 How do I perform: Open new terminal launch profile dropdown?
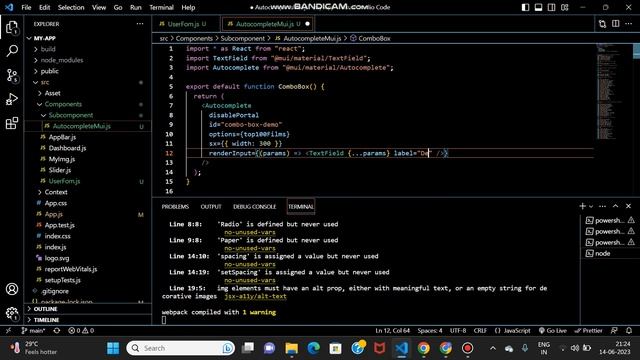591,207
